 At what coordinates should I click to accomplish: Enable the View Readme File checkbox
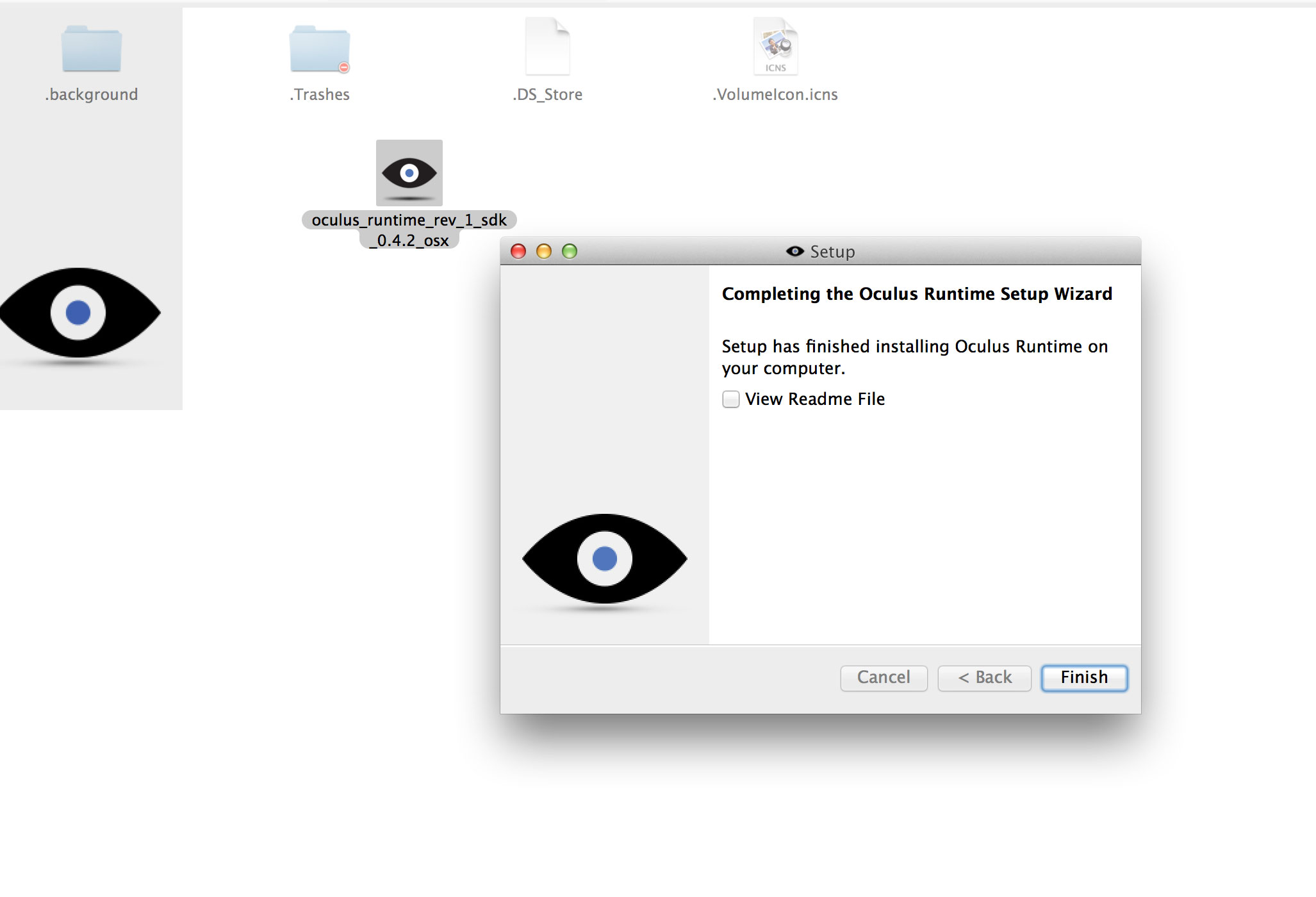(x=731, y=399)
